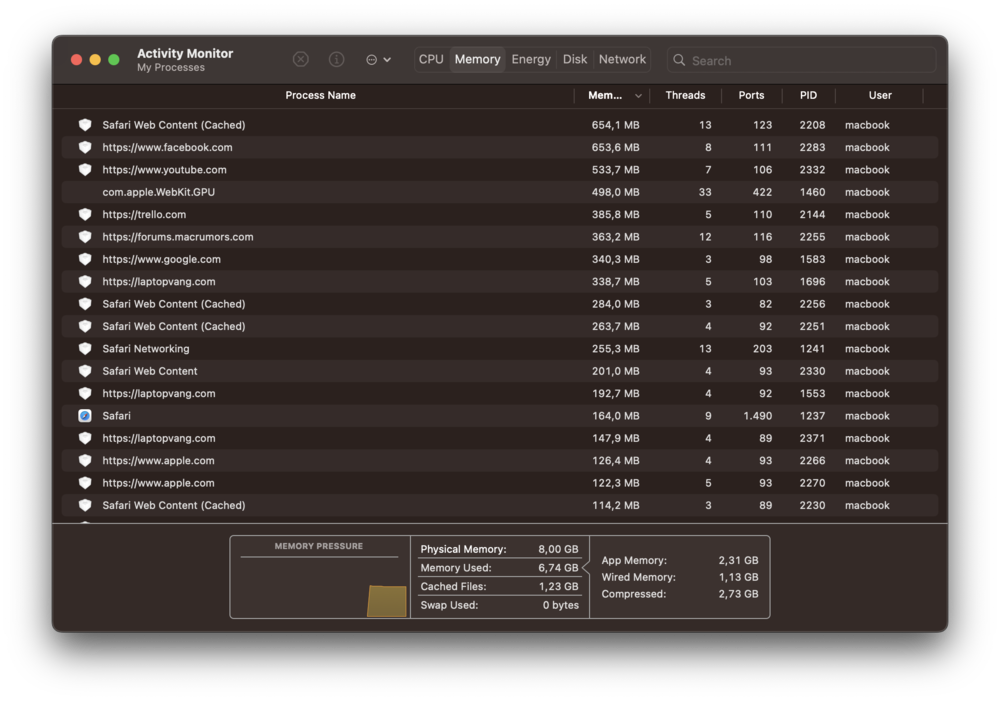Click shield icon of trello.com process
The image size is (1000, 701).
[x=85, y=214]
